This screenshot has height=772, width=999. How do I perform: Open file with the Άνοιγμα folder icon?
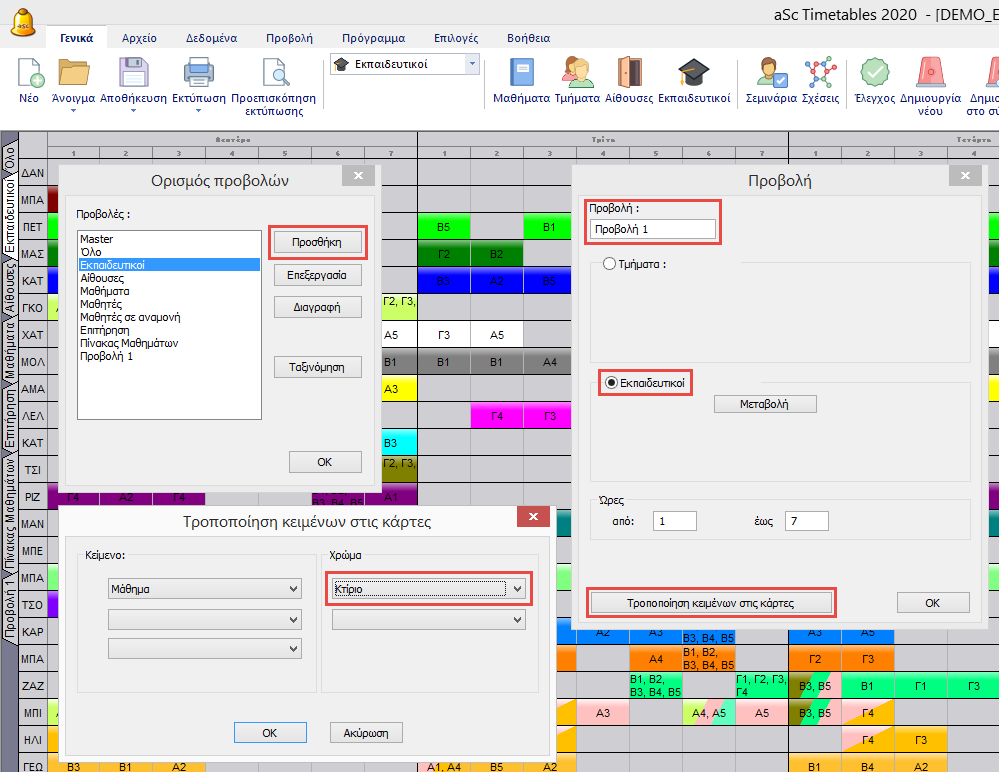pos(73,75)
